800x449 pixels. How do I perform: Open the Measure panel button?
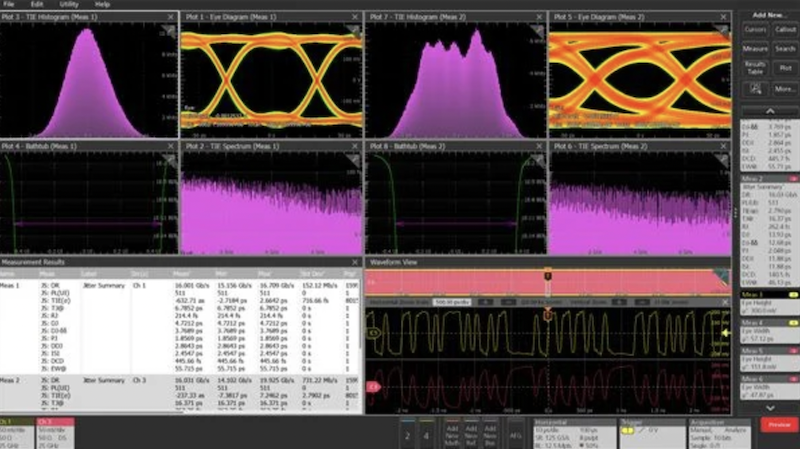(x=755, y=48)
